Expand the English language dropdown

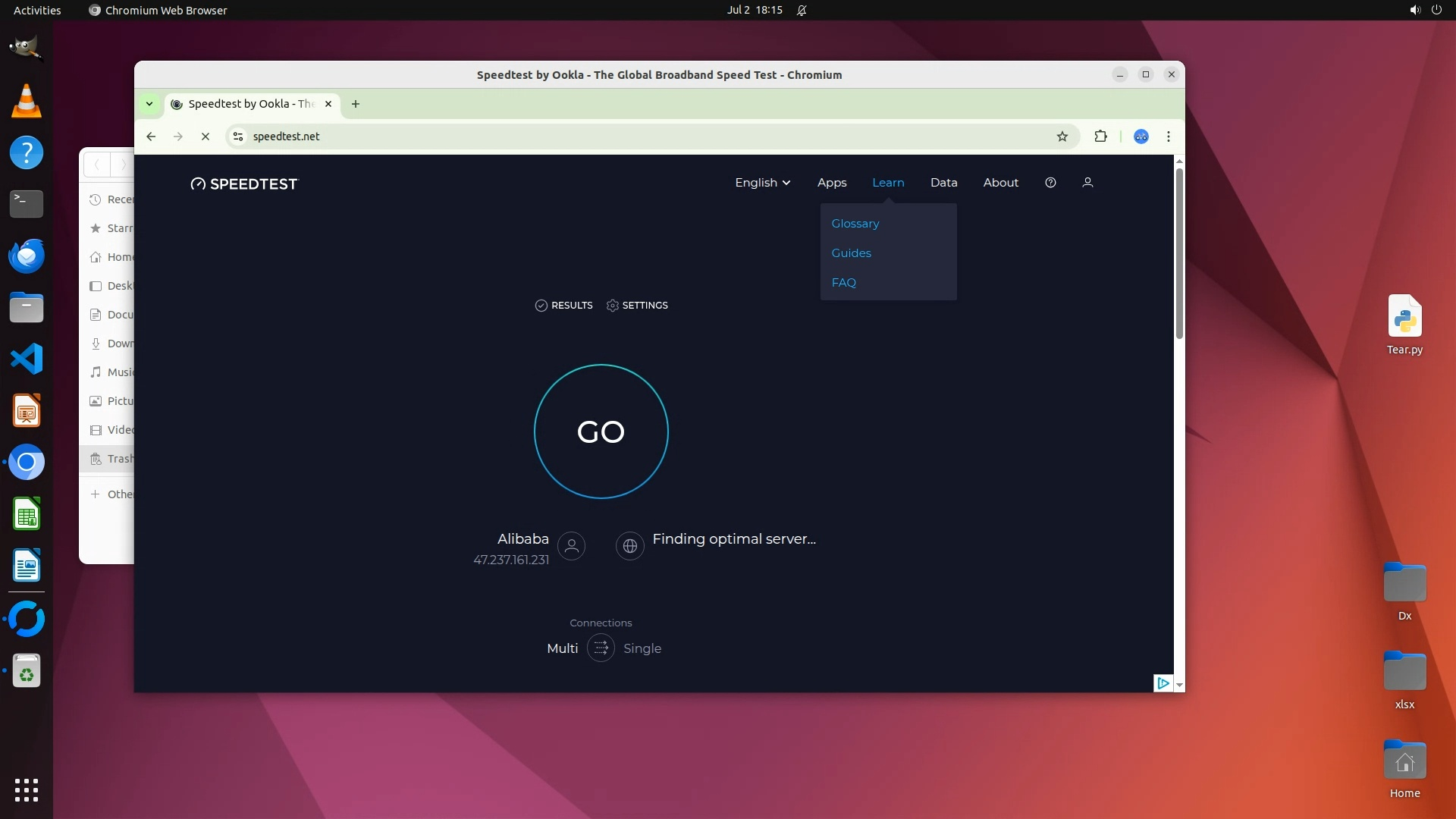pos(762,183)
